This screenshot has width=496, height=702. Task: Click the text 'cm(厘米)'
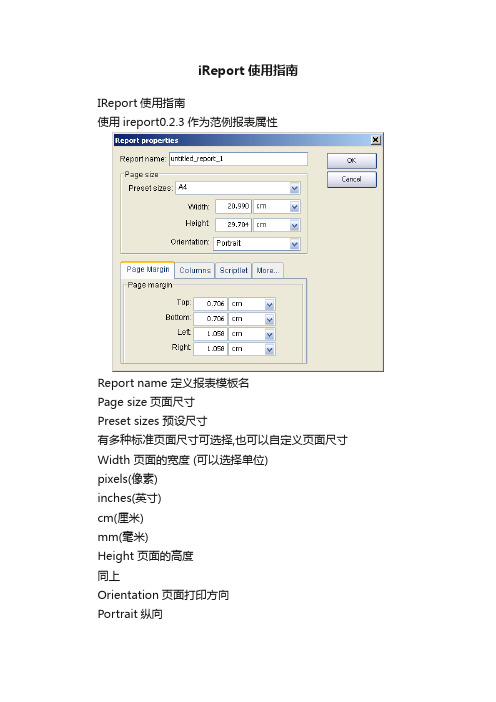point(120,518)
